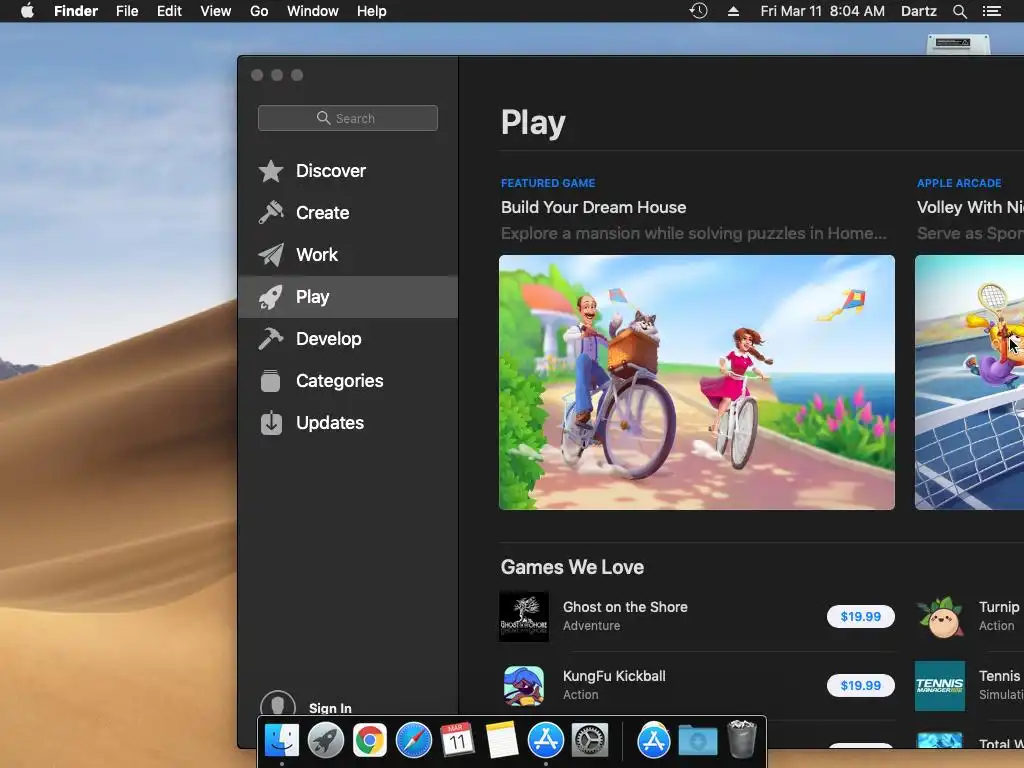The image size is (1024, 768).
Task: Launch Google Chrome from the Dock
Action: click(x=370, y=741)
